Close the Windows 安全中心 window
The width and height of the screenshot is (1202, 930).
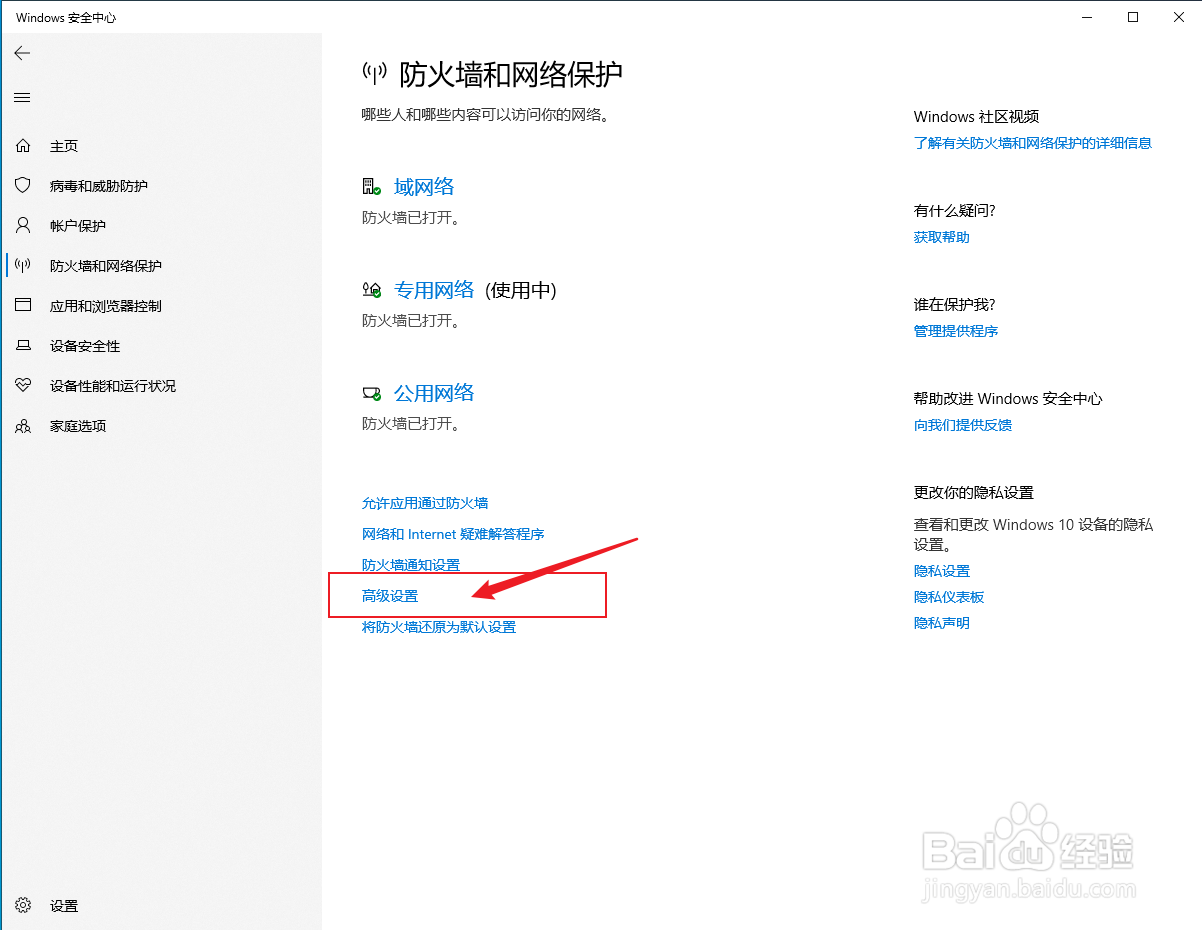[1178, 17]
